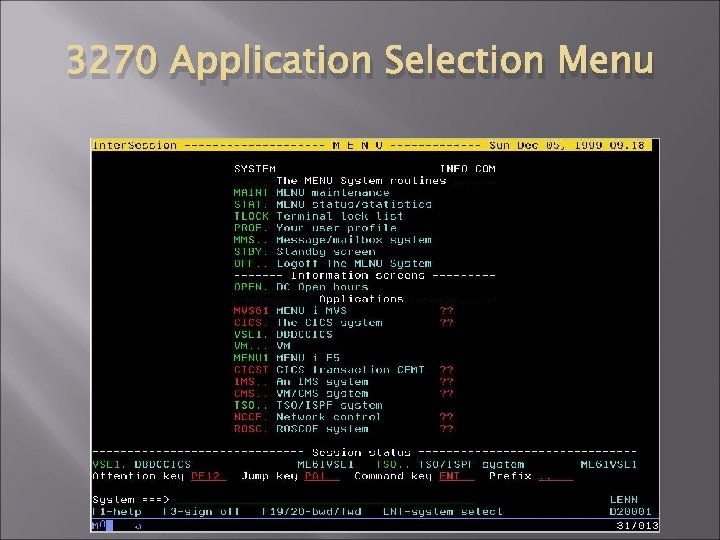720x540 pixels.
Task: Select CMS VM/CMS system row
Action: point(343,394)
